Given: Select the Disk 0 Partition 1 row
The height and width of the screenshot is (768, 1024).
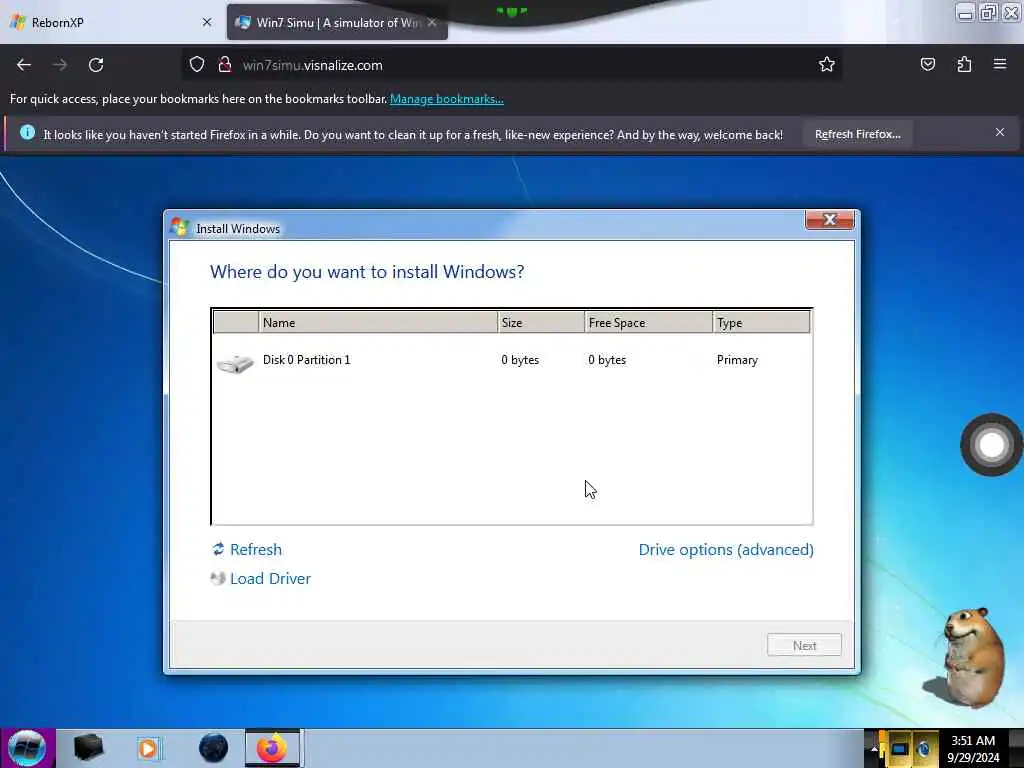Looking at the screenshot, I should click(512, 360).
